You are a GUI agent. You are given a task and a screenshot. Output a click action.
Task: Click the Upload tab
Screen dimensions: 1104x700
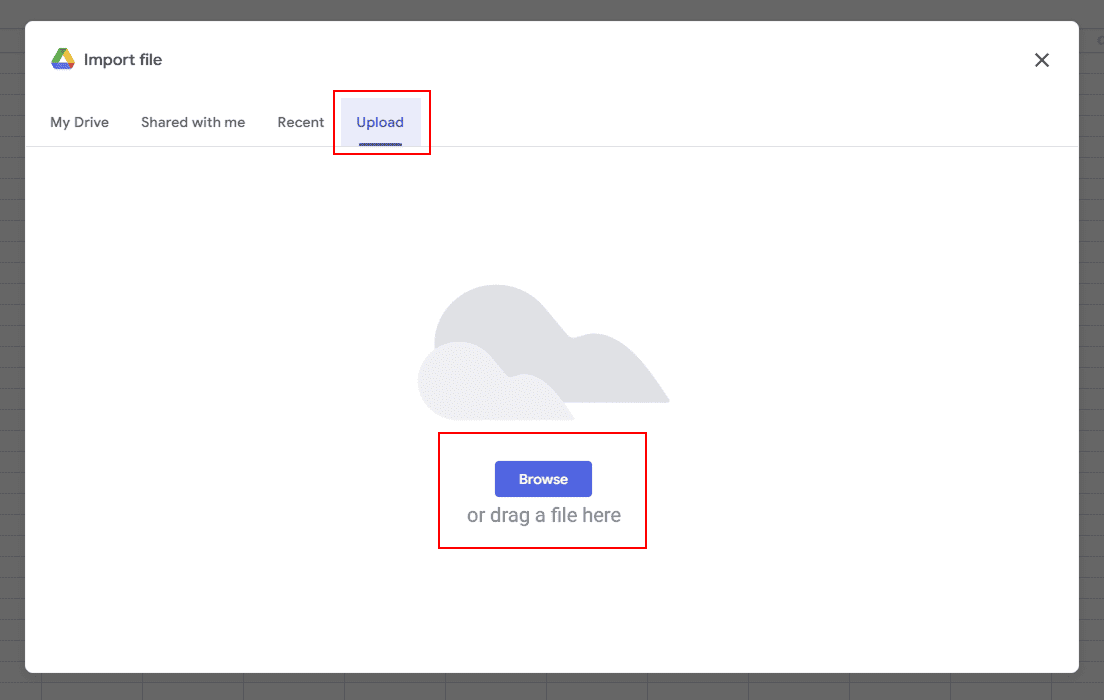380,122
